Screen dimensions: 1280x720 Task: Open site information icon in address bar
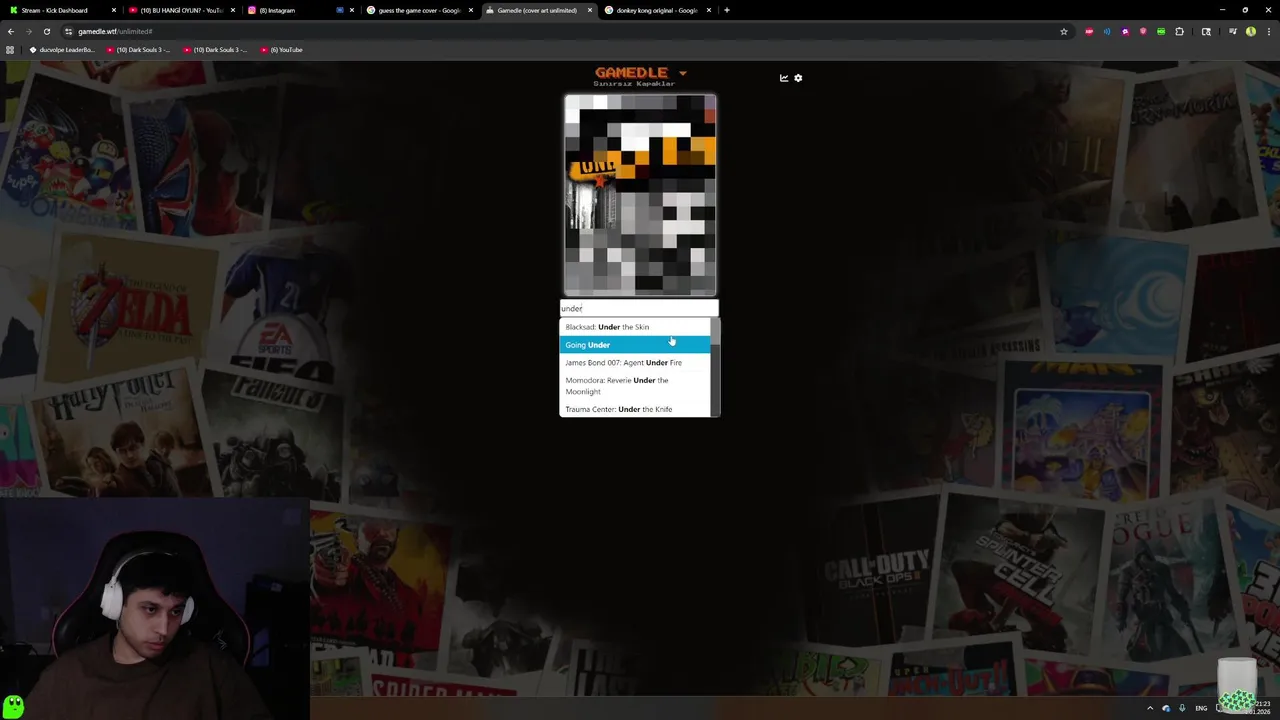click(68, 31)
